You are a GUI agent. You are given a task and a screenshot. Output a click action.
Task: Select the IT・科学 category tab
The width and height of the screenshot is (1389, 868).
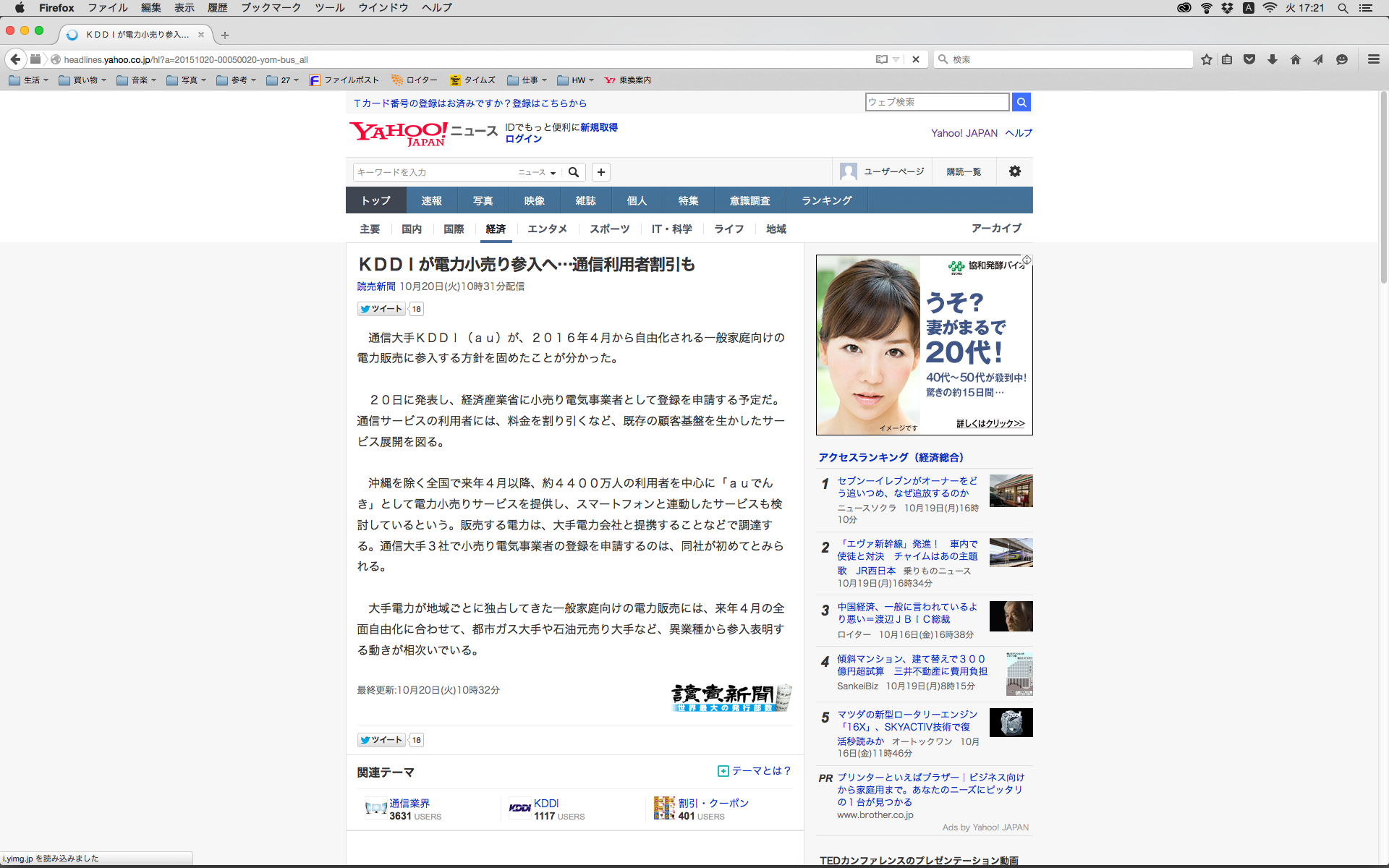pyautogui.click(x=671, y=229)
